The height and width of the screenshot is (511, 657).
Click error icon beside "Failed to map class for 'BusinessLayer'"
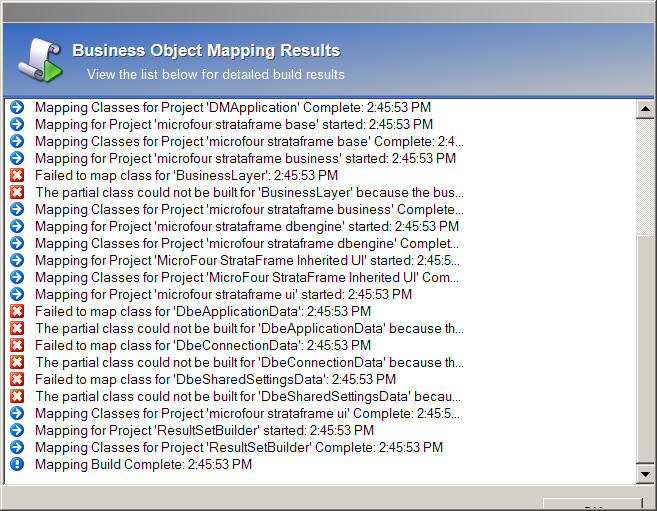click(x=16, y=175)
